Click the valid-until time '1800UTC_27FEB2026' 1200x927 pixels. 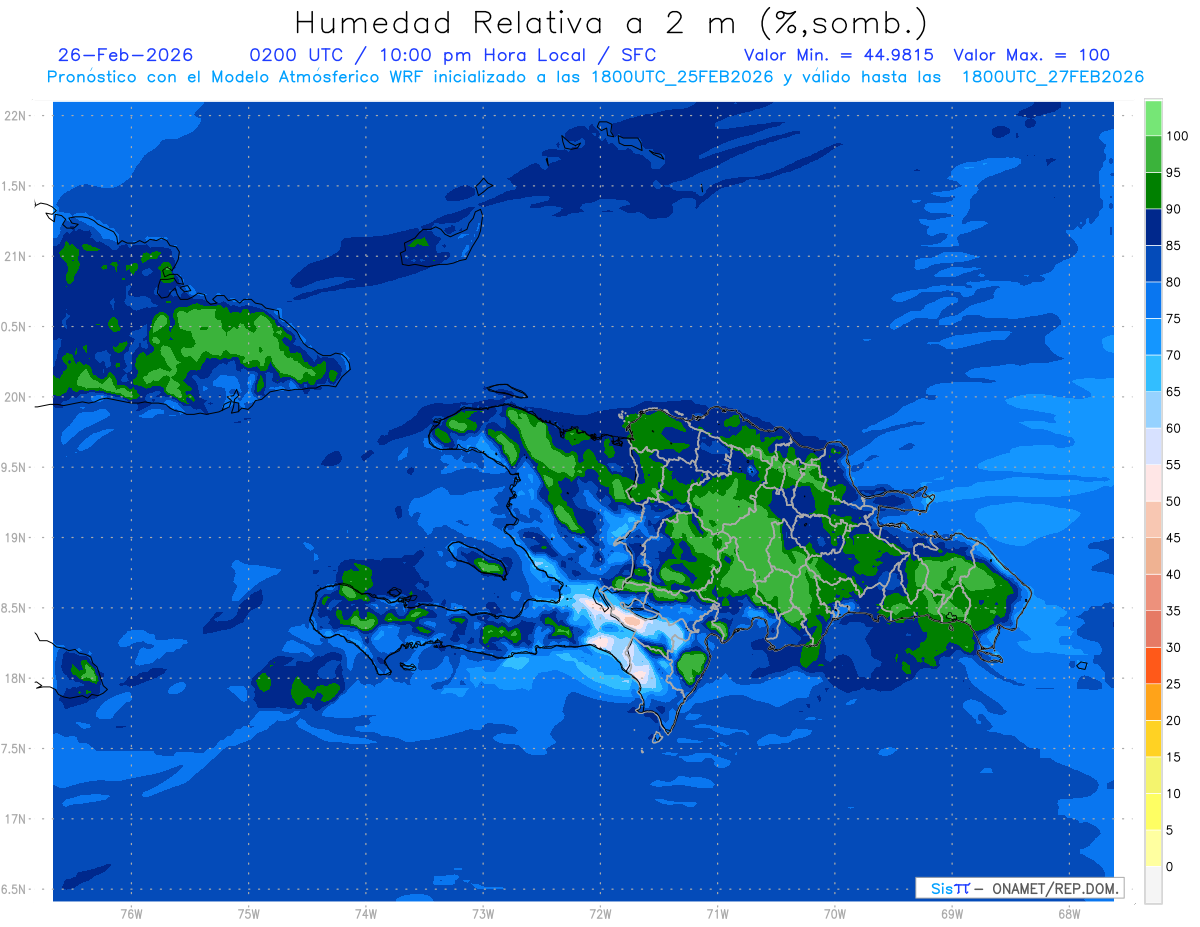[1052, 76]
